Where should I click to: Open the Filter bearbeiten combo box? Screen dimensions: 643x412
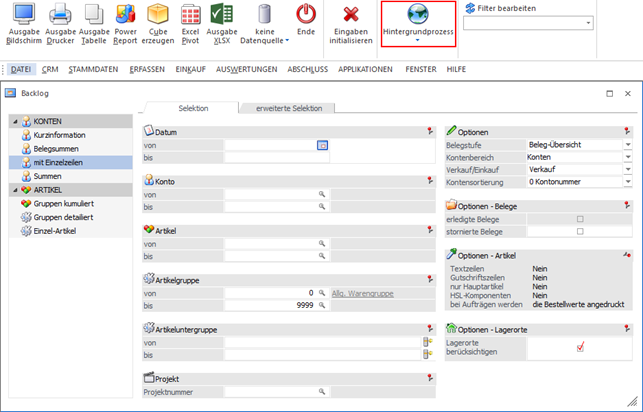590,22
